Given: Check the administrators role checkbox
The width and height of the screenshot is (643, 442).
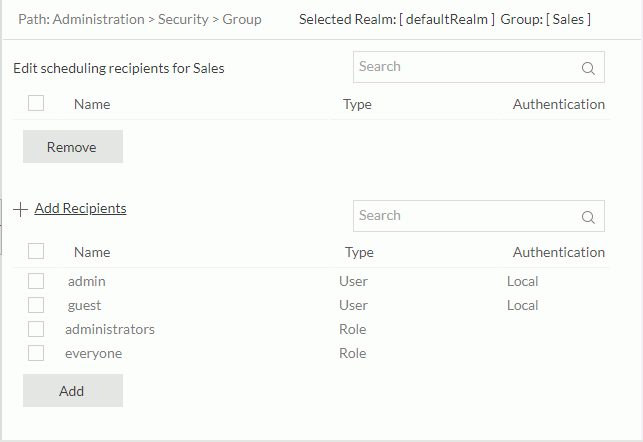Looking at the screenshot, I should [x=36, y=329].
